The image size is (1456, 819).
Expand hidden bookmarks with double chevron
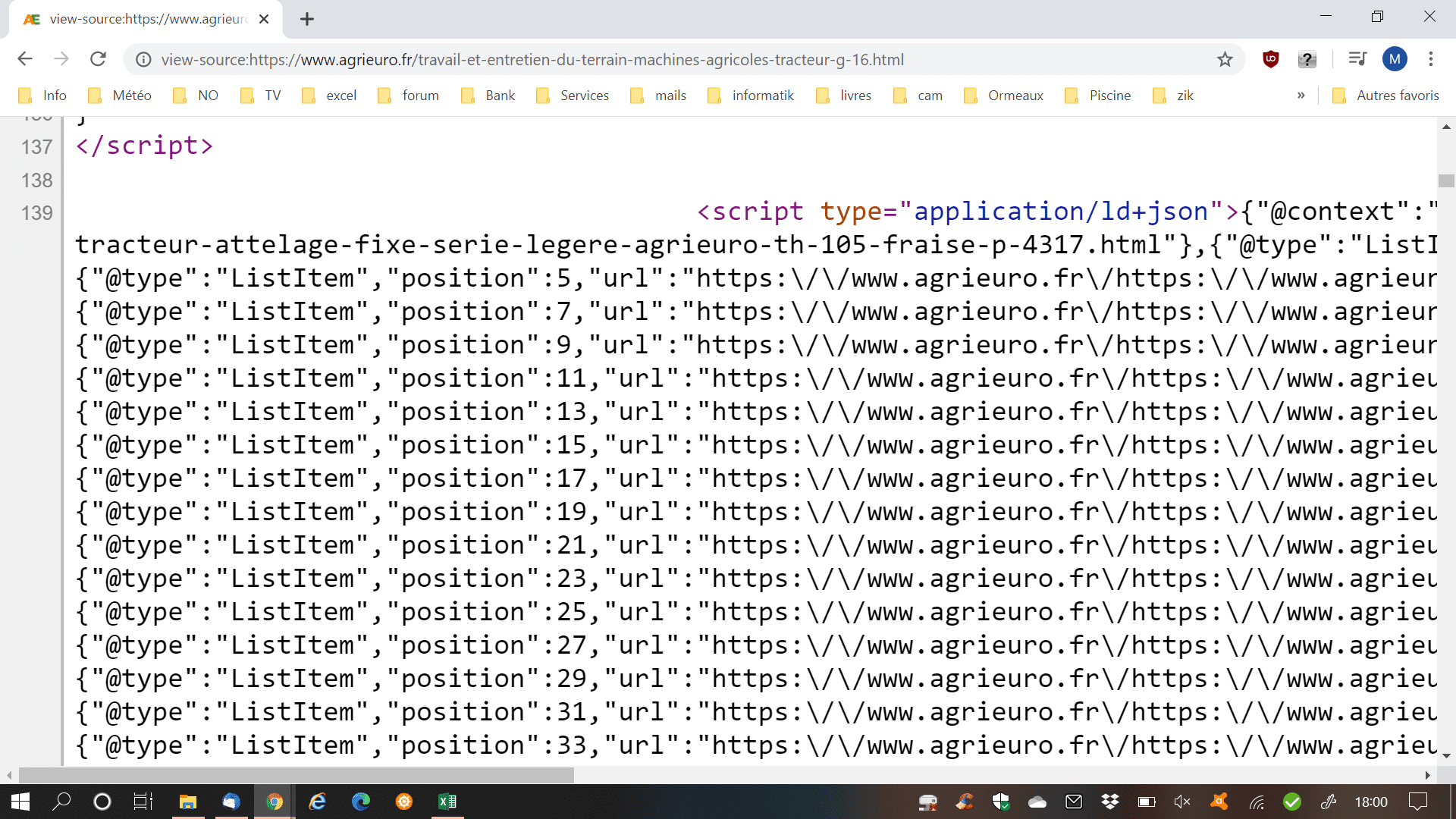[x=1301, y=96]
